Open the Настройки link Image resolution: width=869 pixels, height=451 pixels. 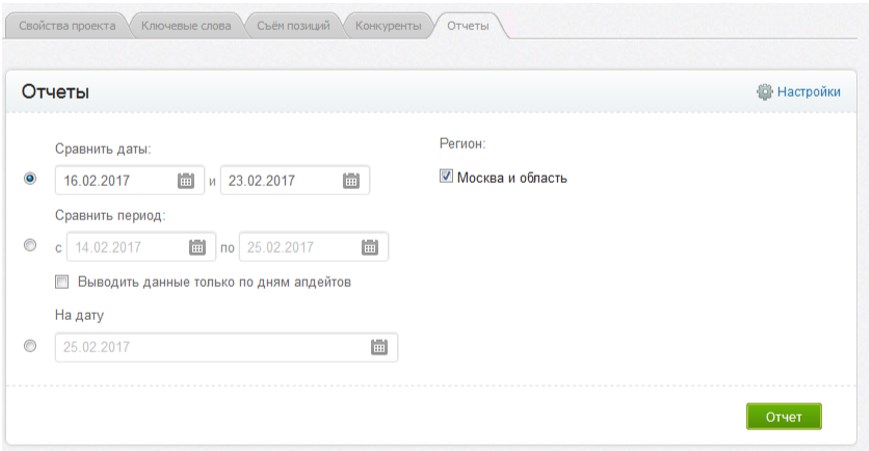tap(809, 92)
